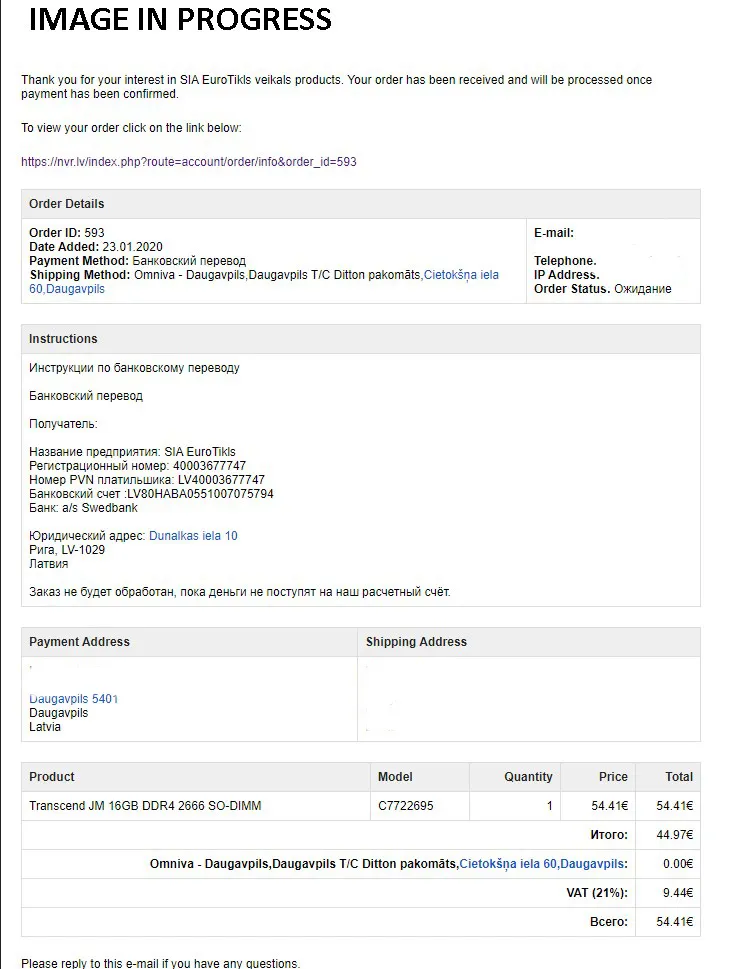Viewport: 748px width, 969px height.
Task: Click the bank account number LV80HABA0551007075794
Action: coord(200,494)
